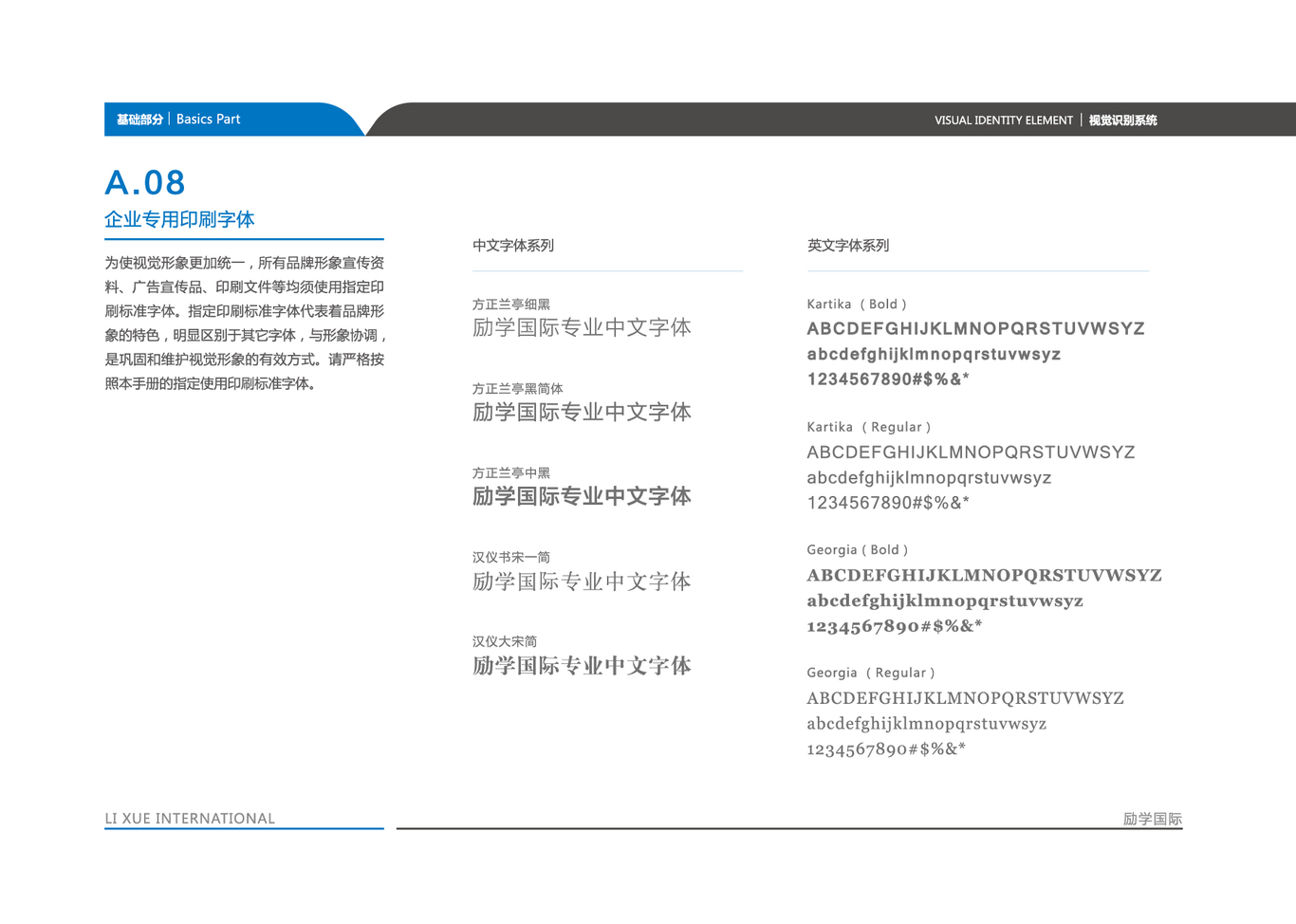Click the Kartika Regular uppercase alphabet line

971,453
